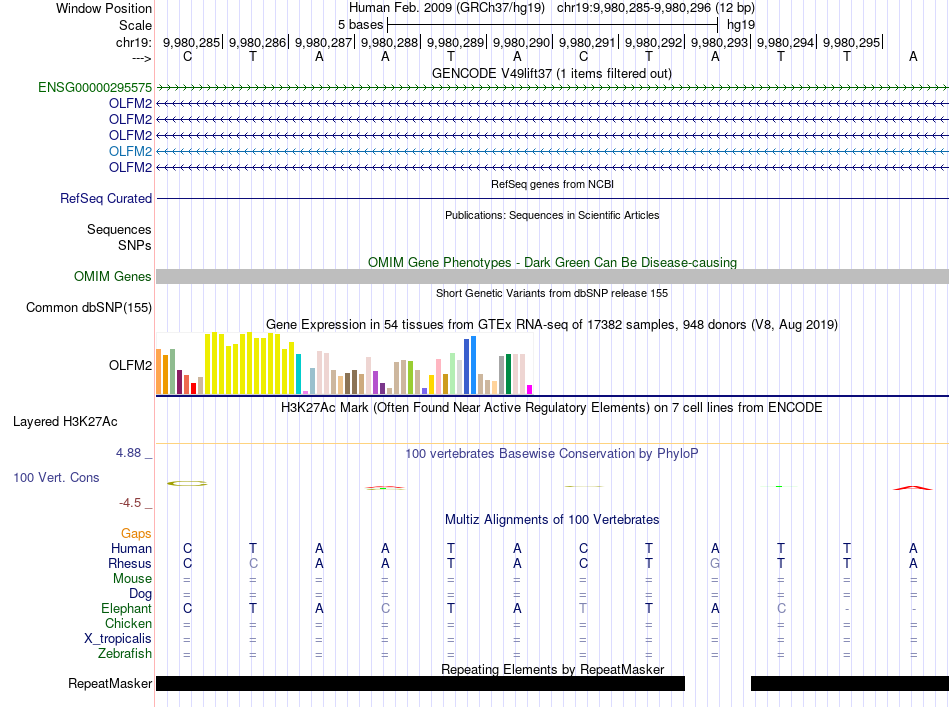Click the RepeatMasker track label

tap(110, 683)
